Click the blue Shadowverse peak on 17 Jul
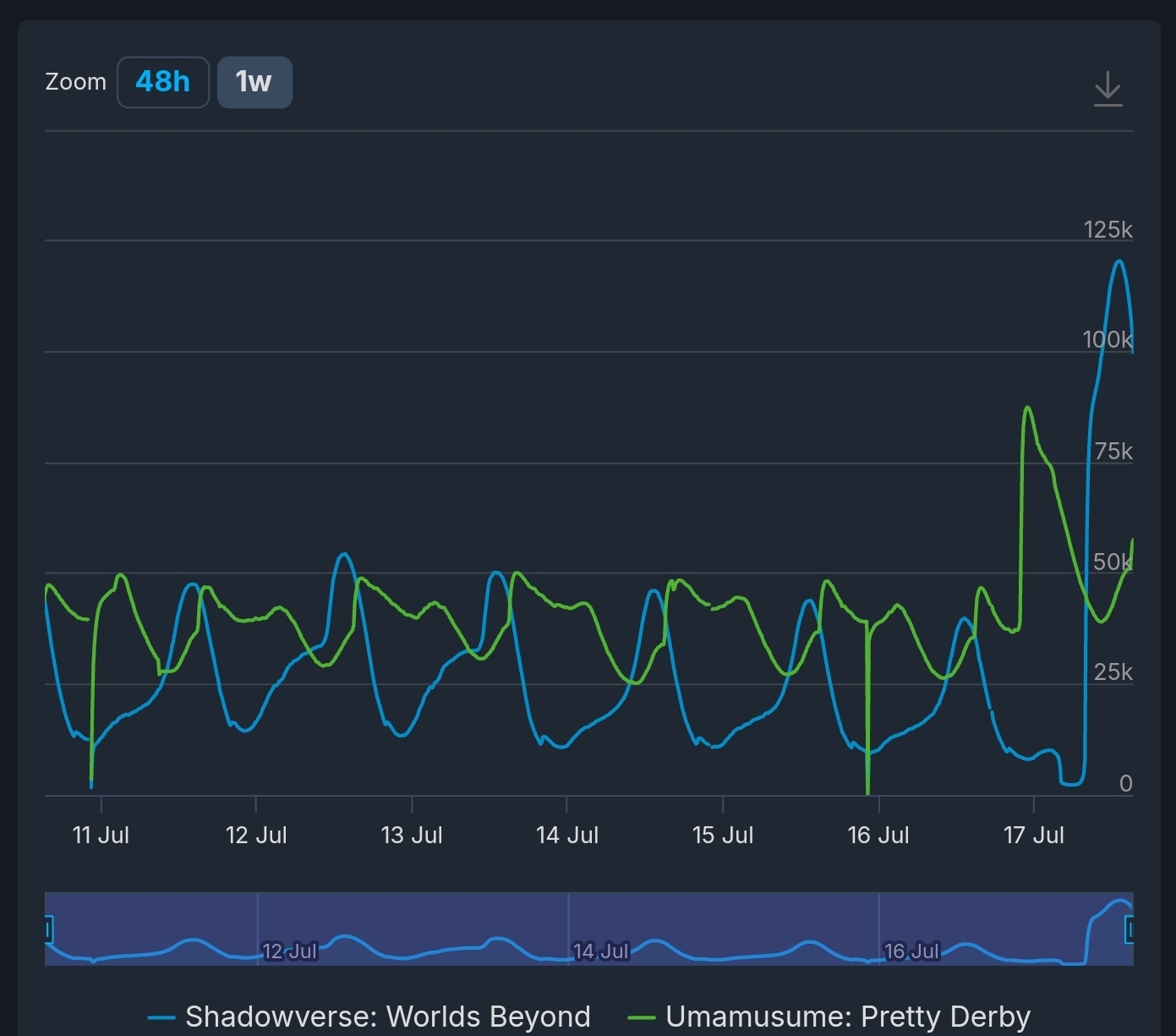The width and height of the screenshot is (1176, 1036). point(1119,261)
